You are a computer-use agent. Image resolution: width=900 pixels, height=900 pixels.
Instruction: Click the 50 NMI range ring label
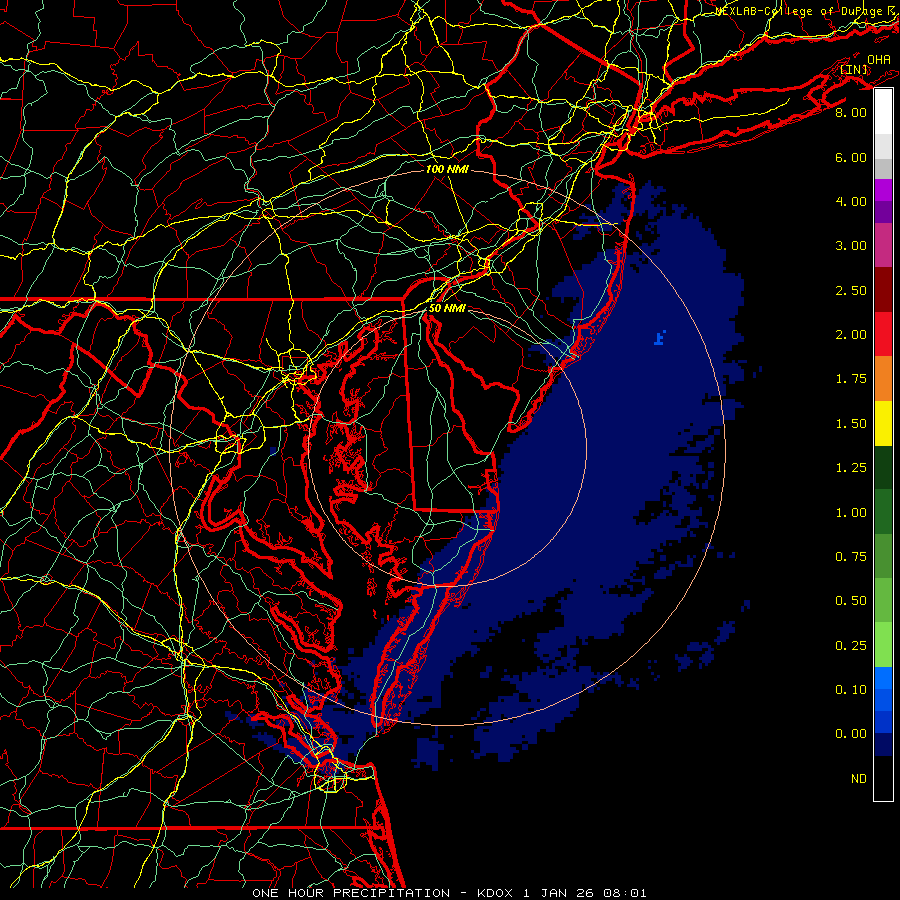tap(447, 308)
